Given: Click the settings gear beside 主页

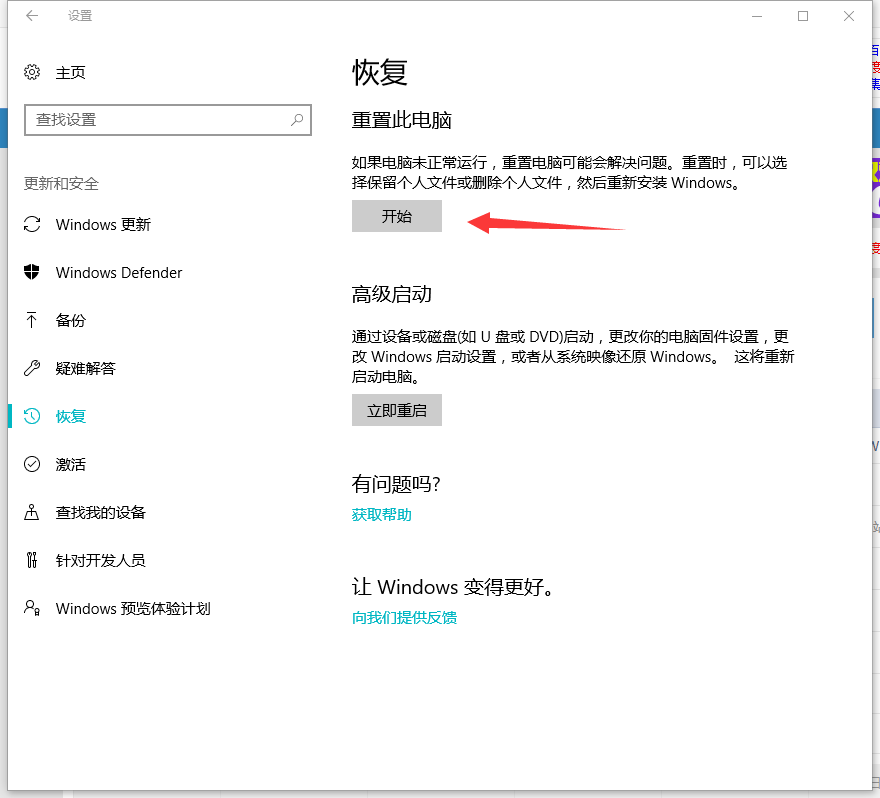Looking at the screenshot, I should (29, 72).
